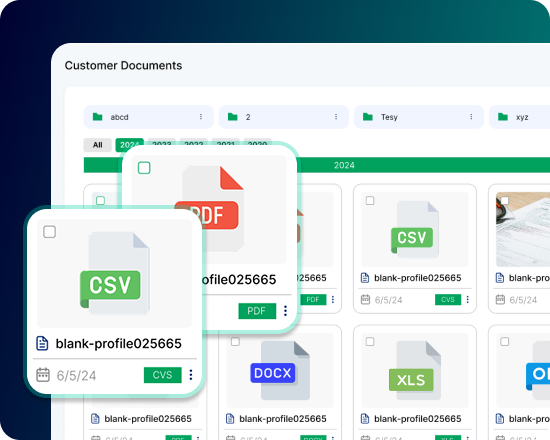Click the filename on the large floating CSV card
Screen dimensions: 550x440
pyautogui.click(x=119, y=344)
